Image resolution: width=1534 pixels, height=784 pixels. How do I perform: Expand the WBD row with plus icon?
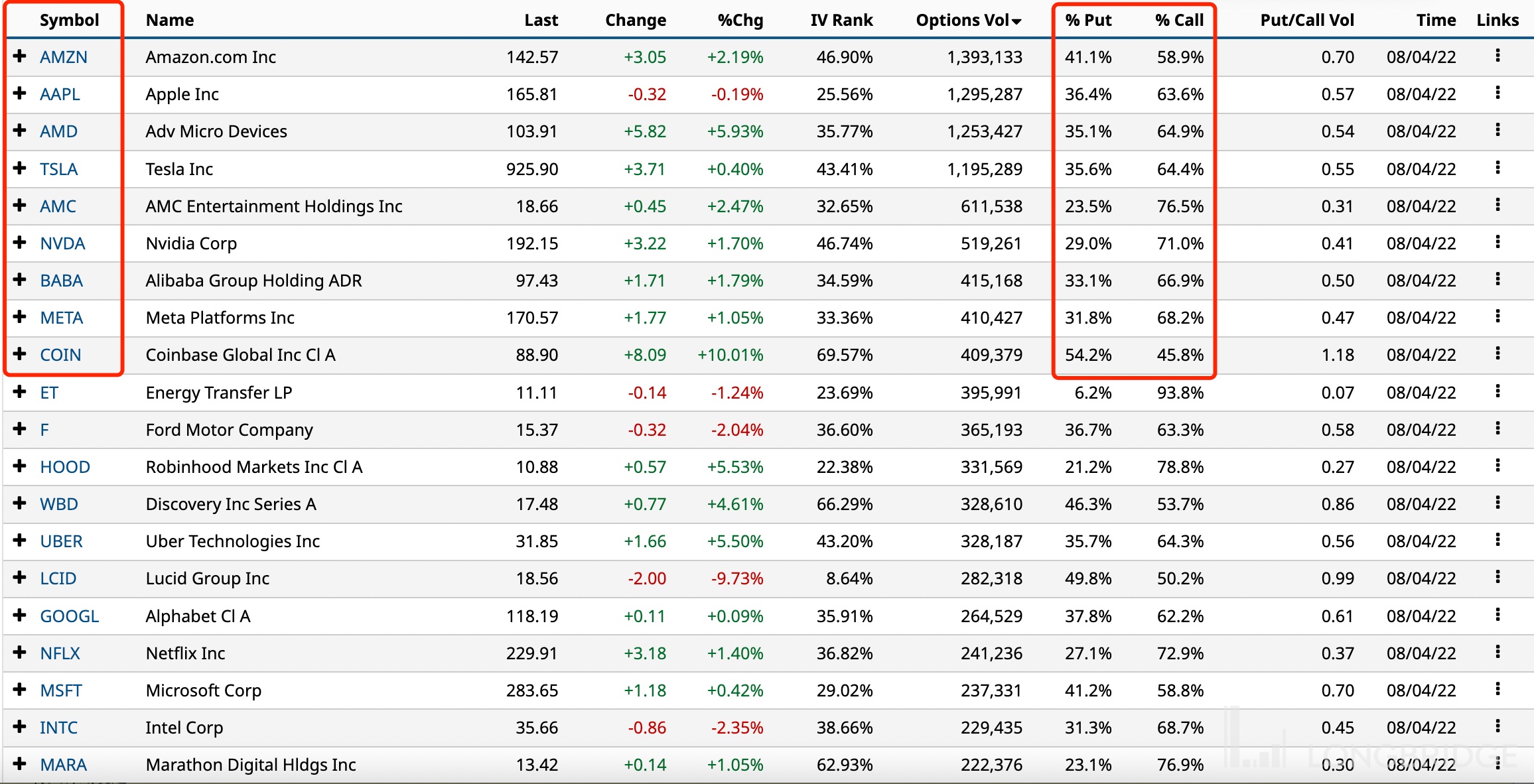(20, 503)
